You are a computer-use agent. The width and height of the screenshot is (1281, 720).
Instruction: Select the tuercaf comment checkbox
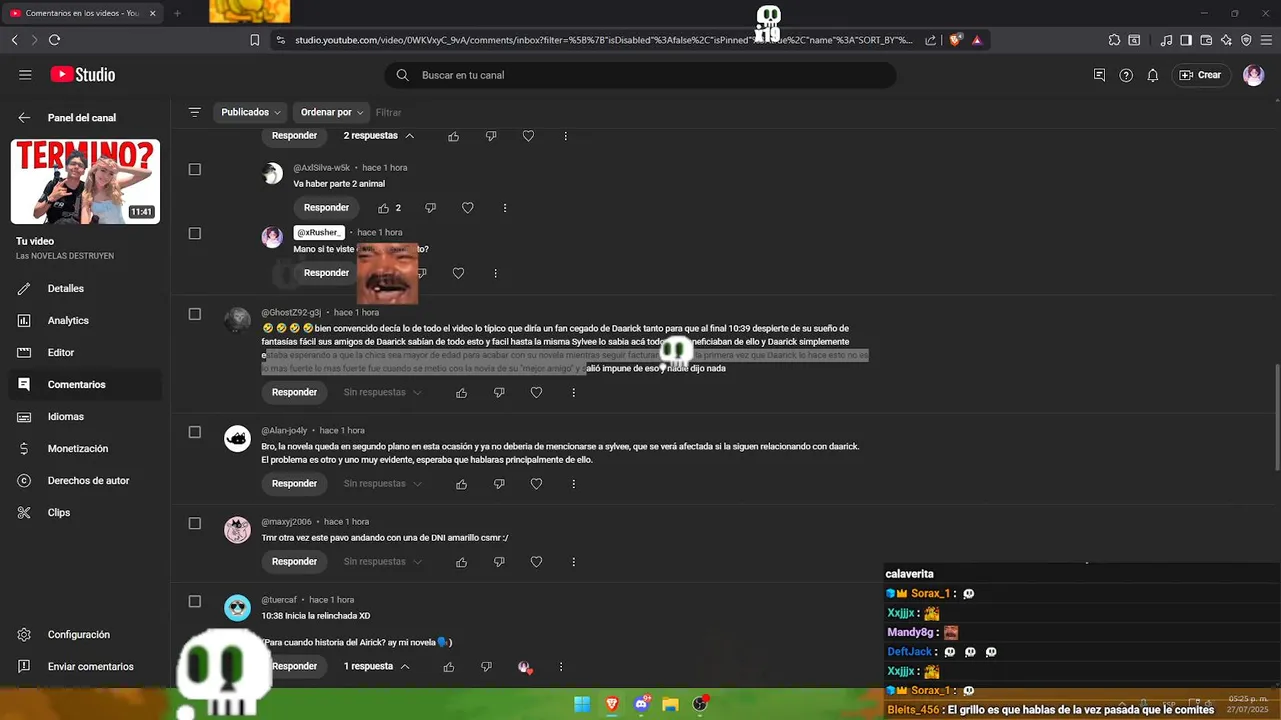point(195,601)
